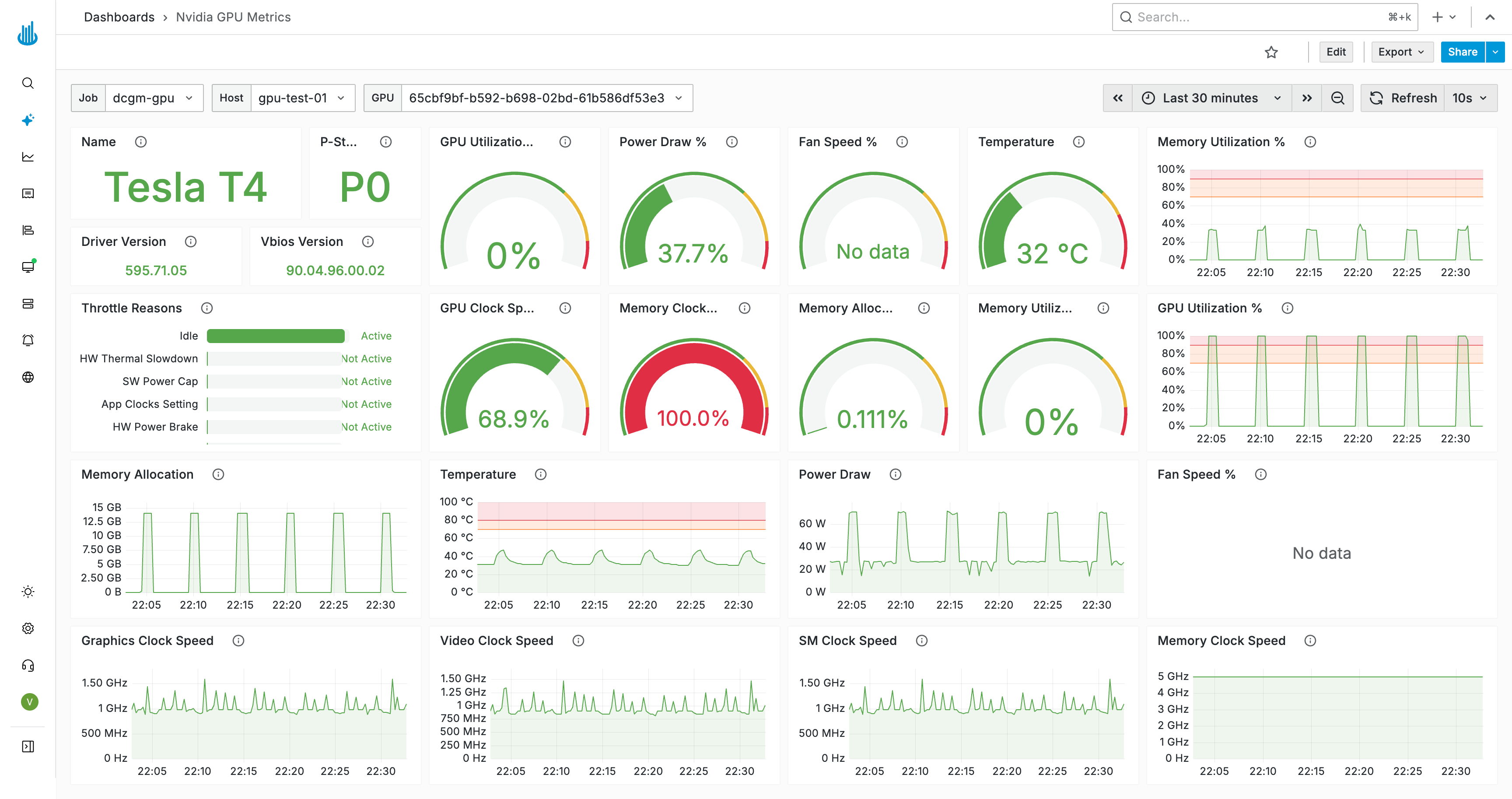Open the alerts bell icon in the sidebar
1512x799 pixels.
(x=28, y=340)
